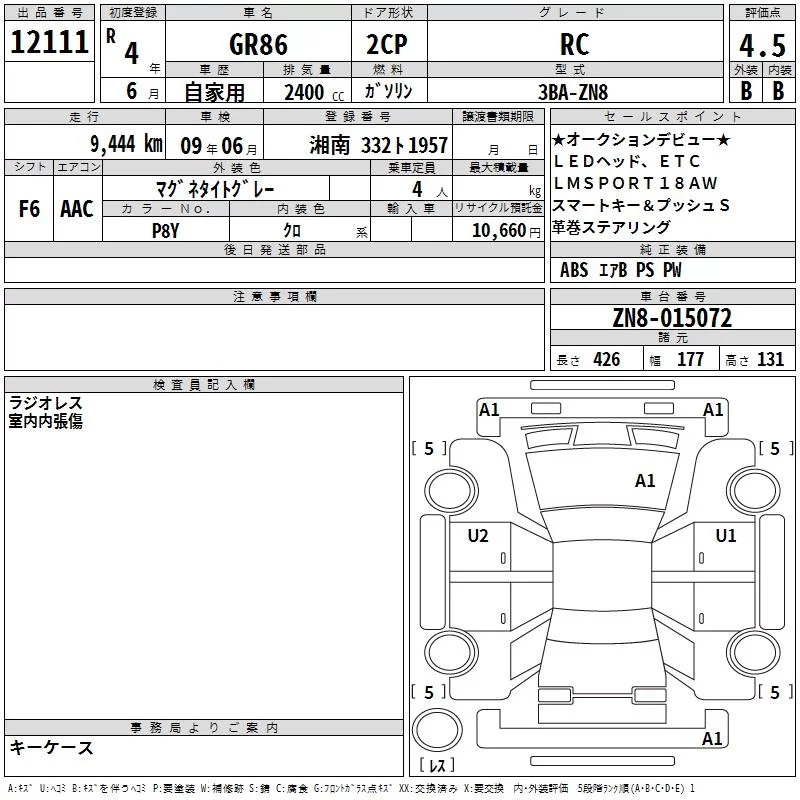Click the registration number 湘南 332ト1957
Viewport: 800px width, 800px height.
pyautogui.click(x=379, y=146)
